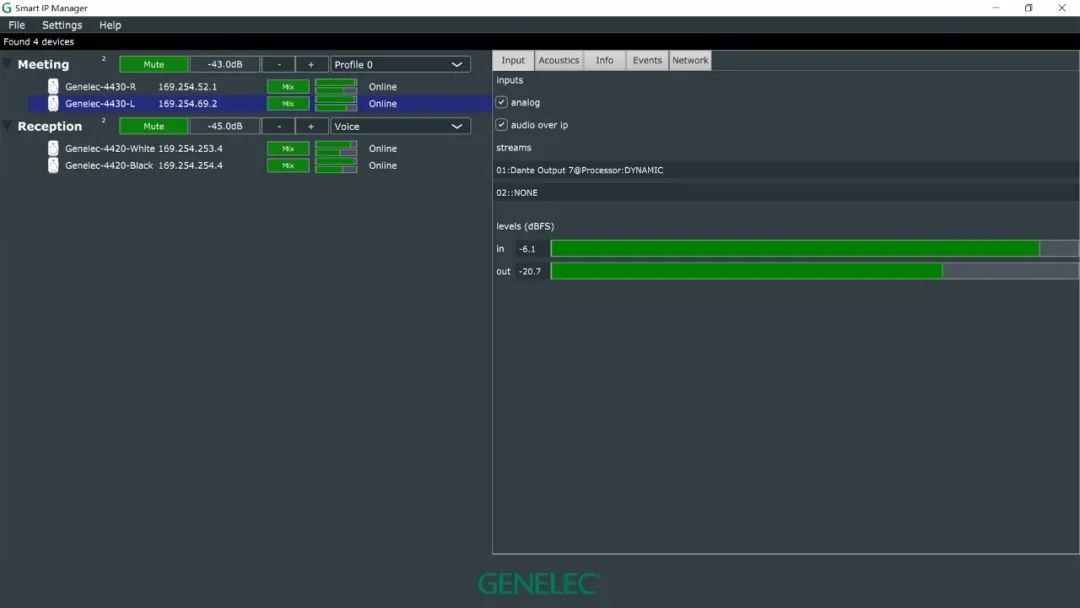Select stream 02::NONE row
Viewport: 1080px width, 608px height.
786,193
